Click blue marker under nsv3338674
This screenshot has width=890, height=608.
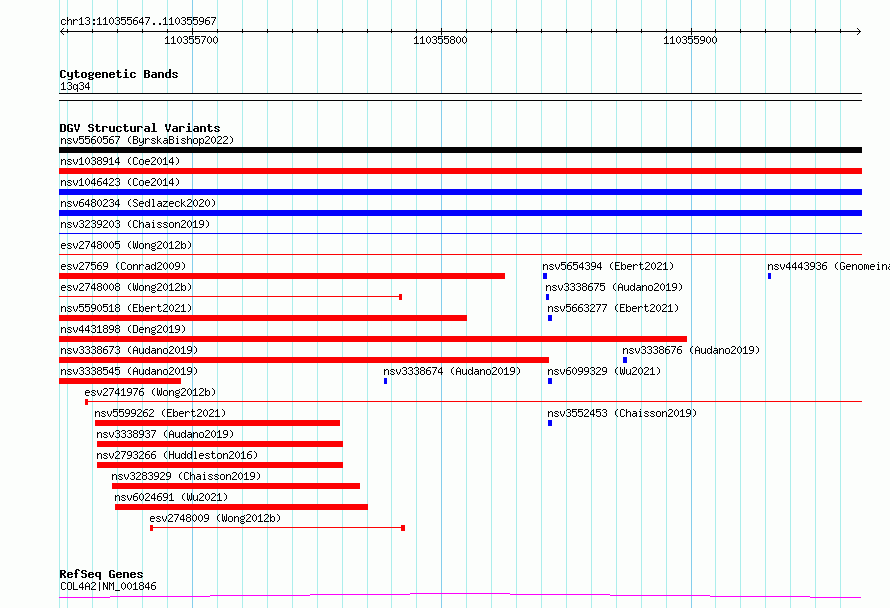pos(385,381)
